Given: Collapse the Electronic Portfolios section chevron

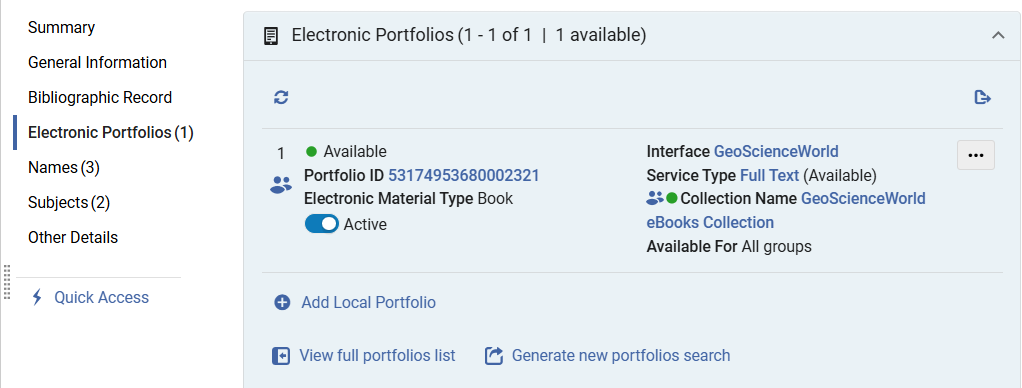Looking at the screenshot, I should click(998, 35).
